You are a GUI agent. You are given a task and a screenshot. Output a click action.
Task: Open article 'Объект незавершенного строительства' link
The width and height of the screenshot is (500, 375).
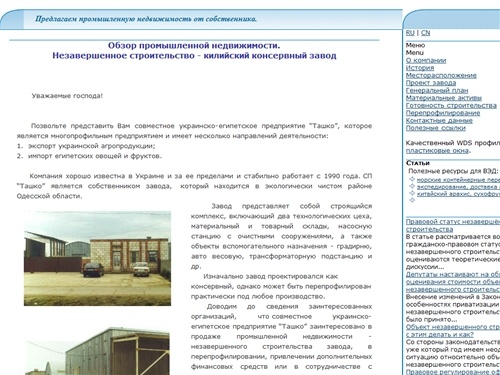tap(453, 330)
